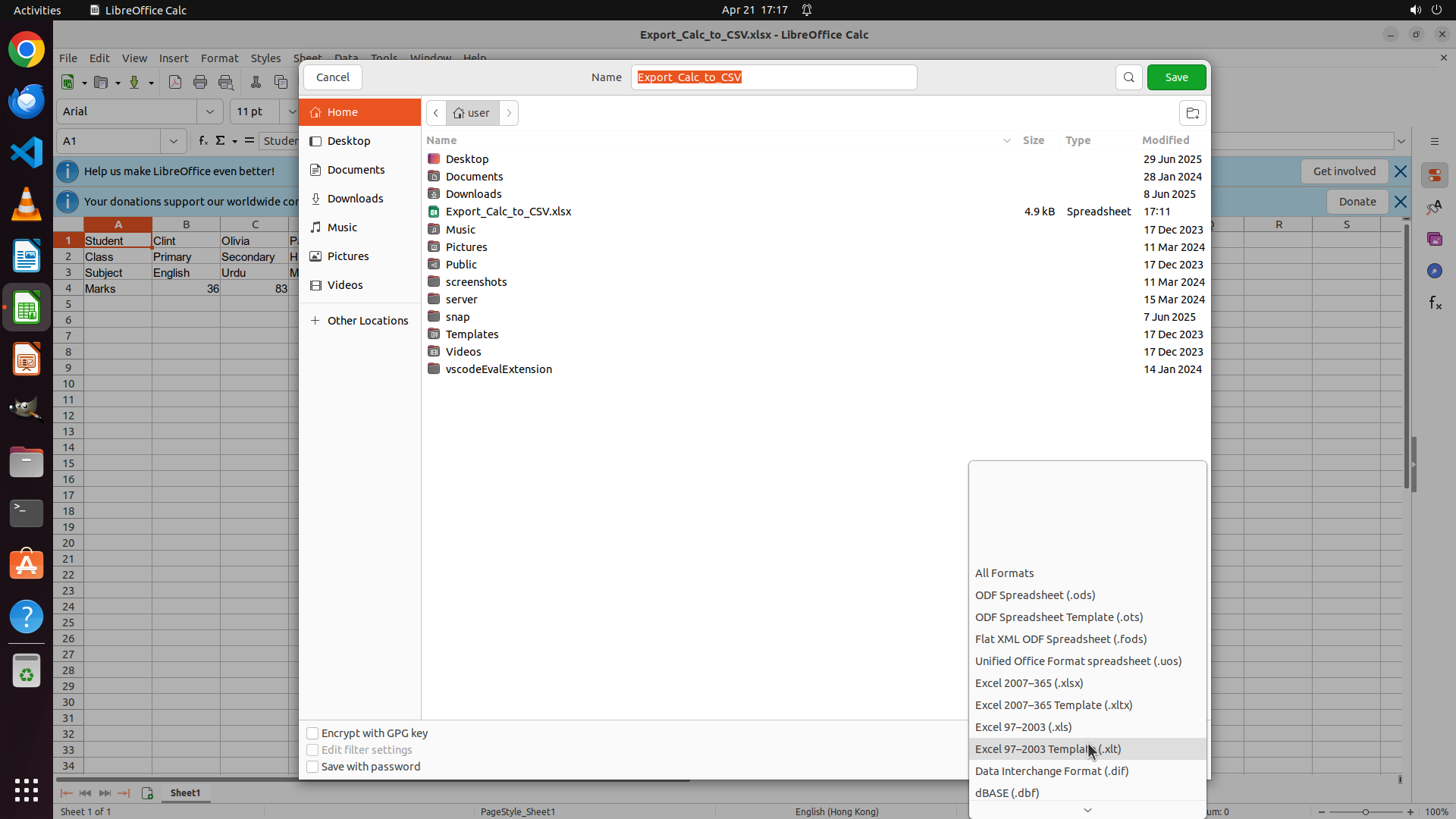Enable Encrypt with GPG key checkbox
This screenshot has width=1456, height=819.
[312, 733]
